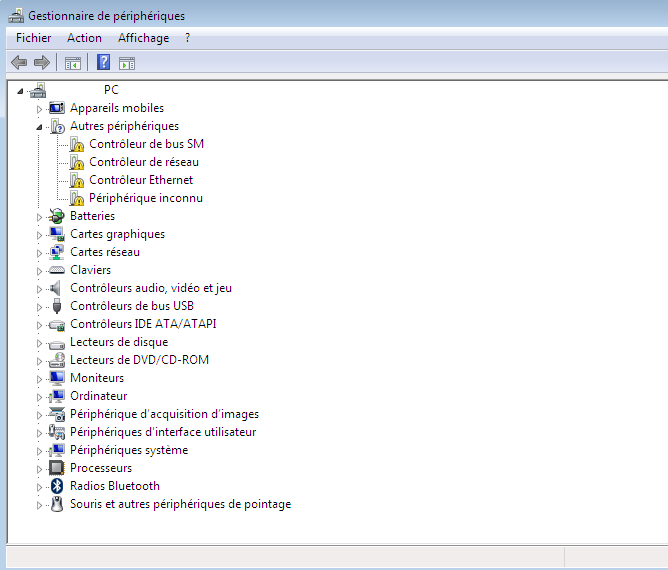Select the Contrôleur de réseau device
This screenshot has width=668, height=570.
(144, 162)
